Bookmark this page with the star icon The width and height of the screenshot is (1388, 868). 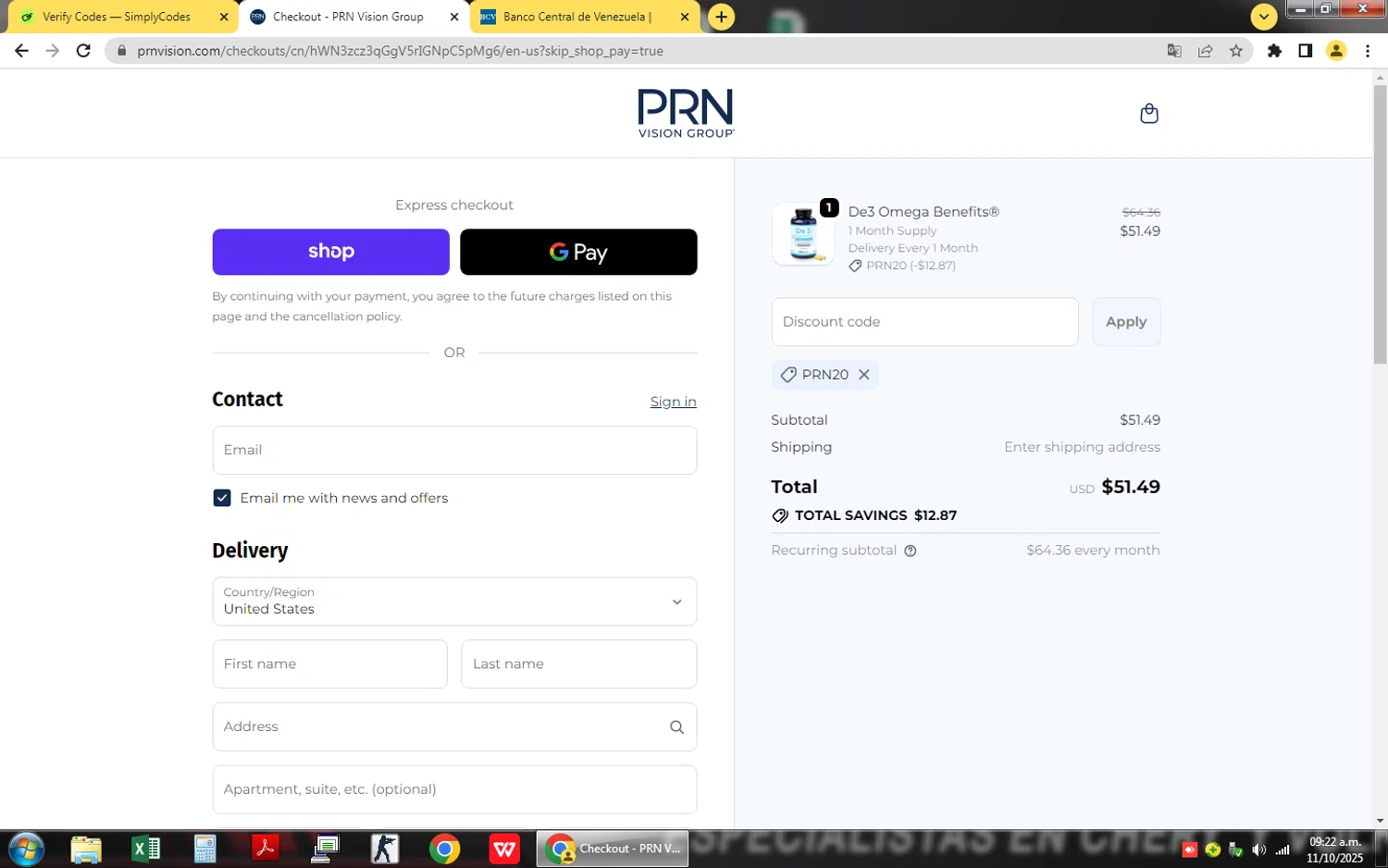1236,51
